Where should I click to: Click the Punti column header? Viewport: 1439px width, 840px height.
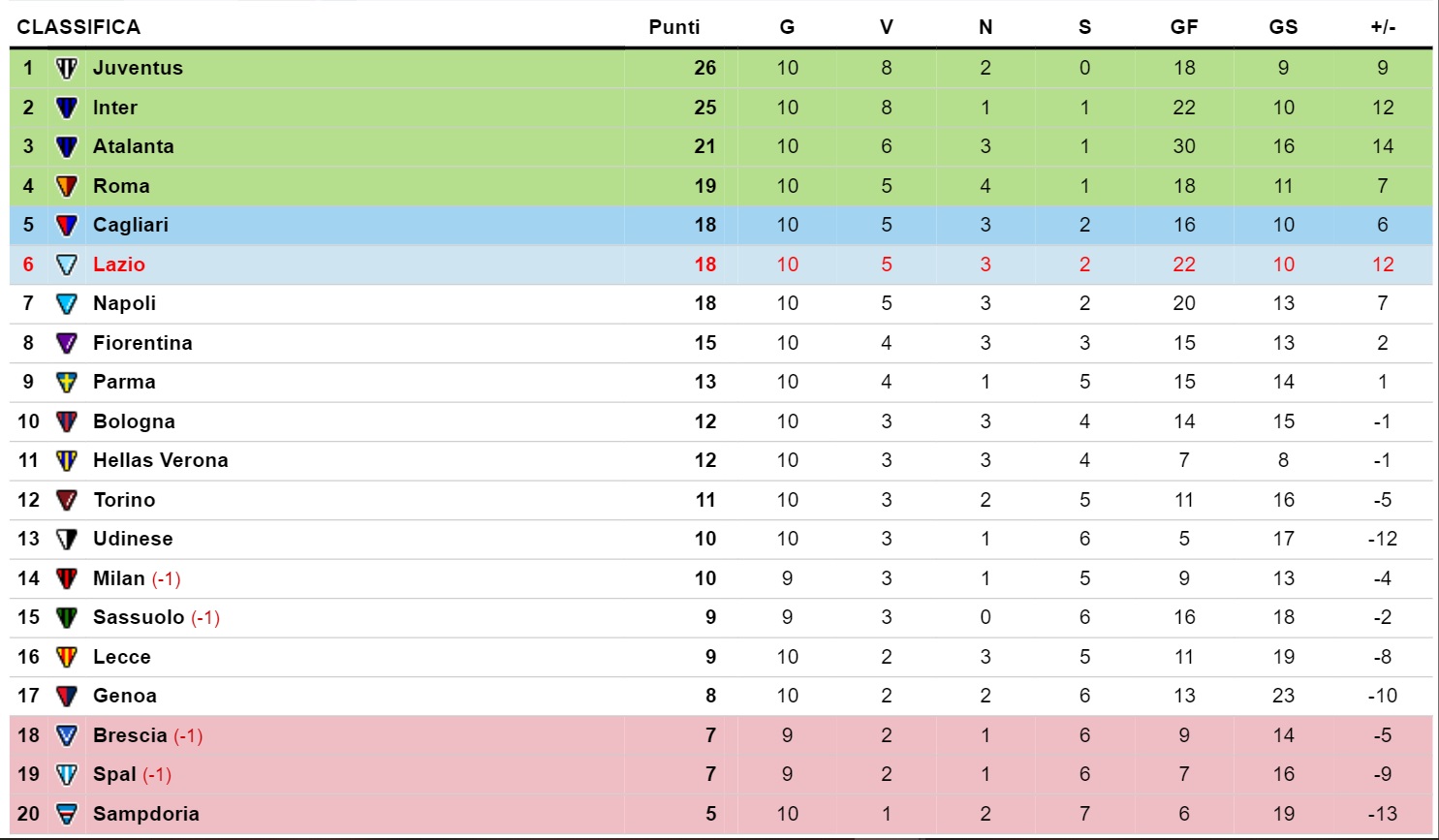[x=674, y=27]
